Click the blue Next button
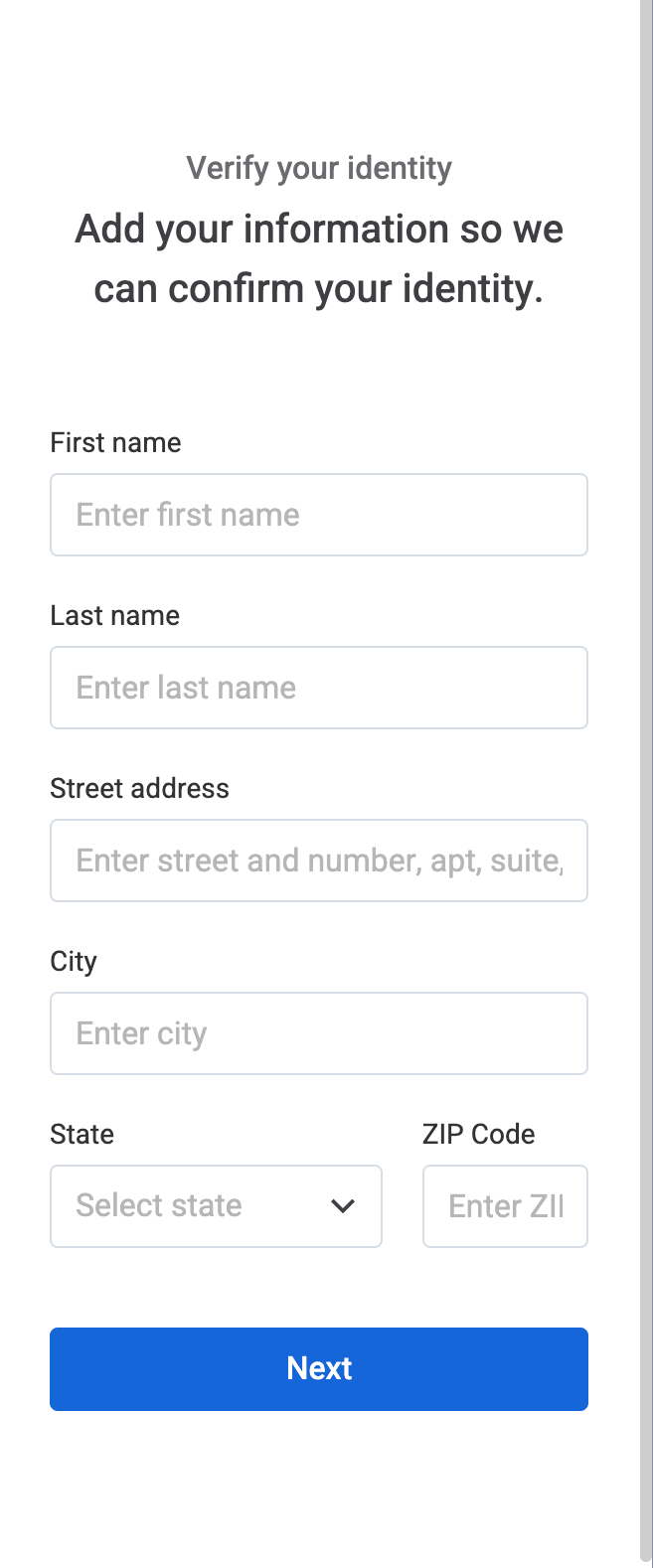The image size is (654, 1568). [x=319, y=1369]
